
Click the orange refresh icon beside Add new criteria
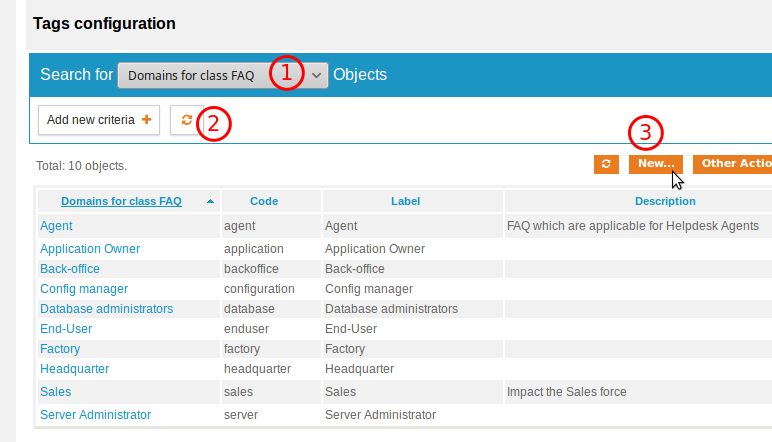point(187,120)
